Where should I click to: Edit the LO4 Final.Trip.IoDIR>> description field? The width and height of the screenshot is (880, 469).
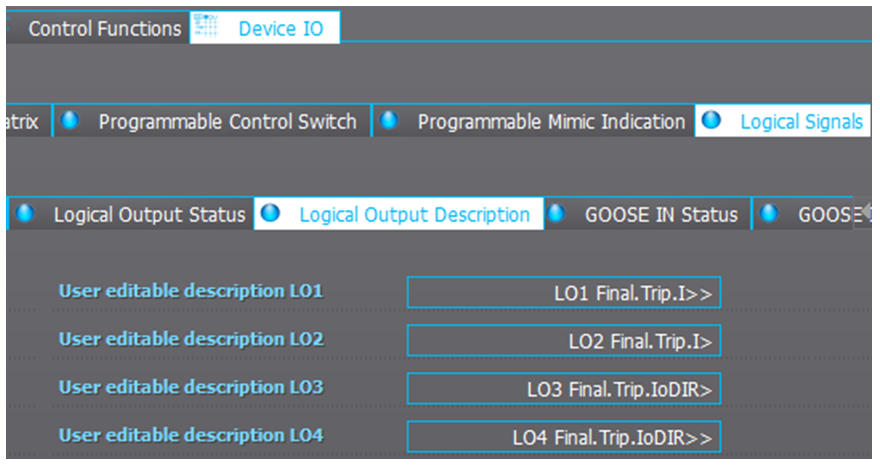coord(564,437)
